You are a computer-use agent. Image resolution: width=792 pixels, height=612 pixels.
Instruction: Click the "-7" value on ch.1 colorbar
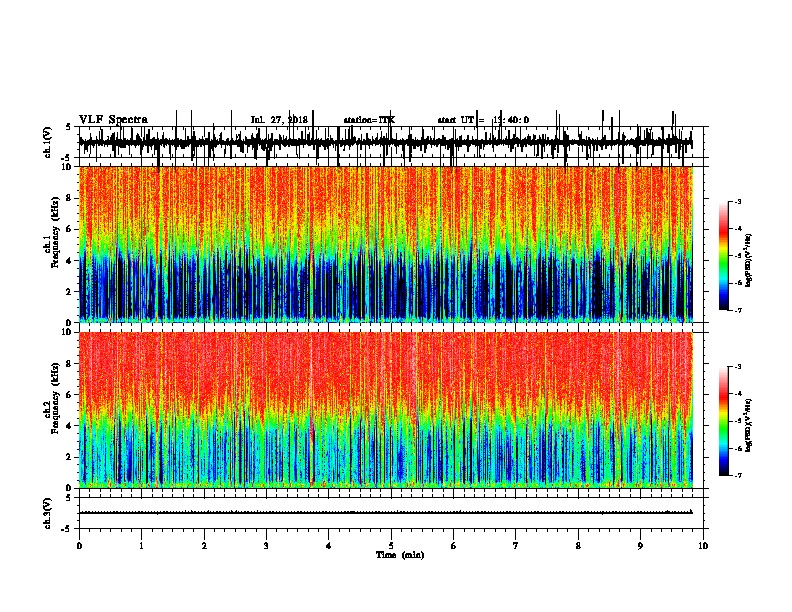coord(737,310)
